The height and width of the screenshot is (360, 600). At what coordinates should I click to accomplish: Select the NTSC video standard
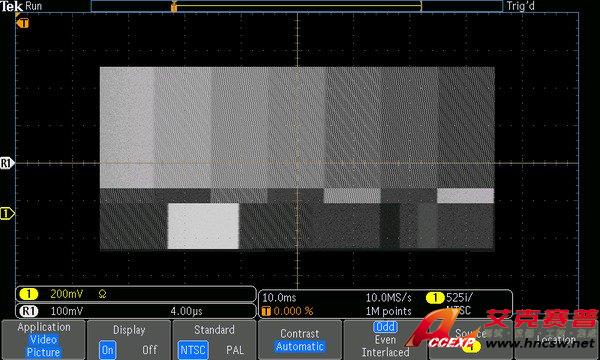click(193, 350)
